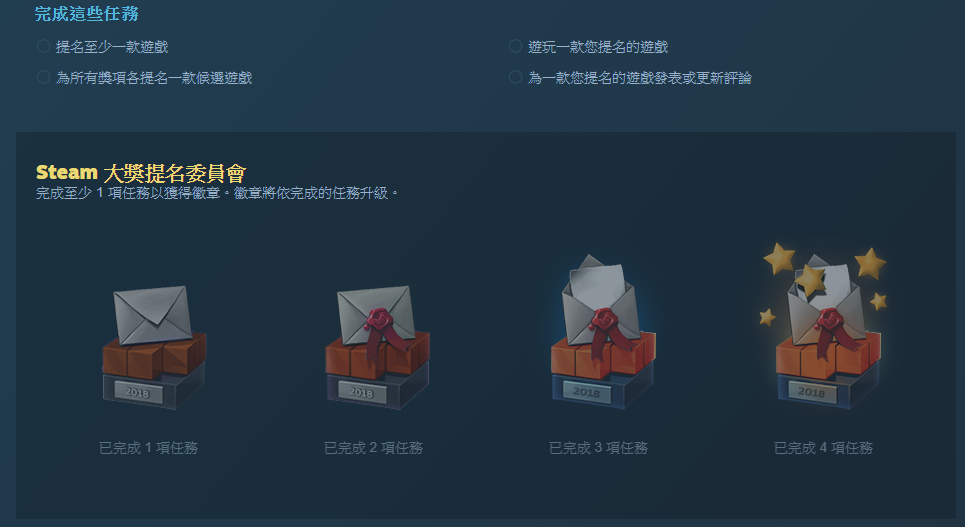Toggle the circle beside 為一款您提名的遊戲發表或更新評論

(515, 77)
